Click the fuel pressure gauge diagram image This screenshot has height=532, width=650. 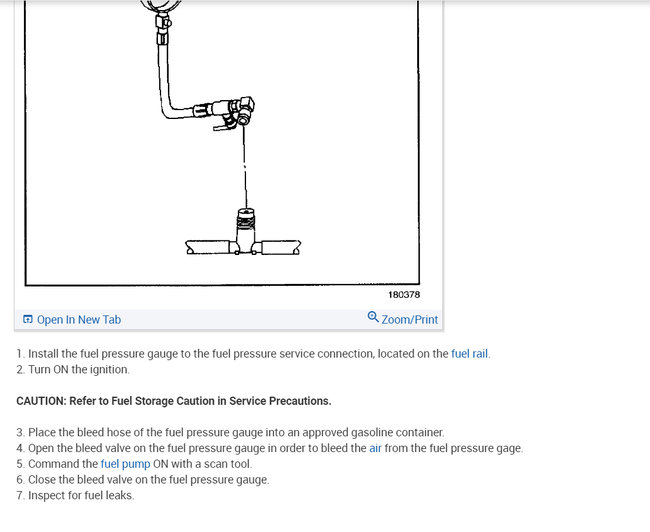coord(222,142)
